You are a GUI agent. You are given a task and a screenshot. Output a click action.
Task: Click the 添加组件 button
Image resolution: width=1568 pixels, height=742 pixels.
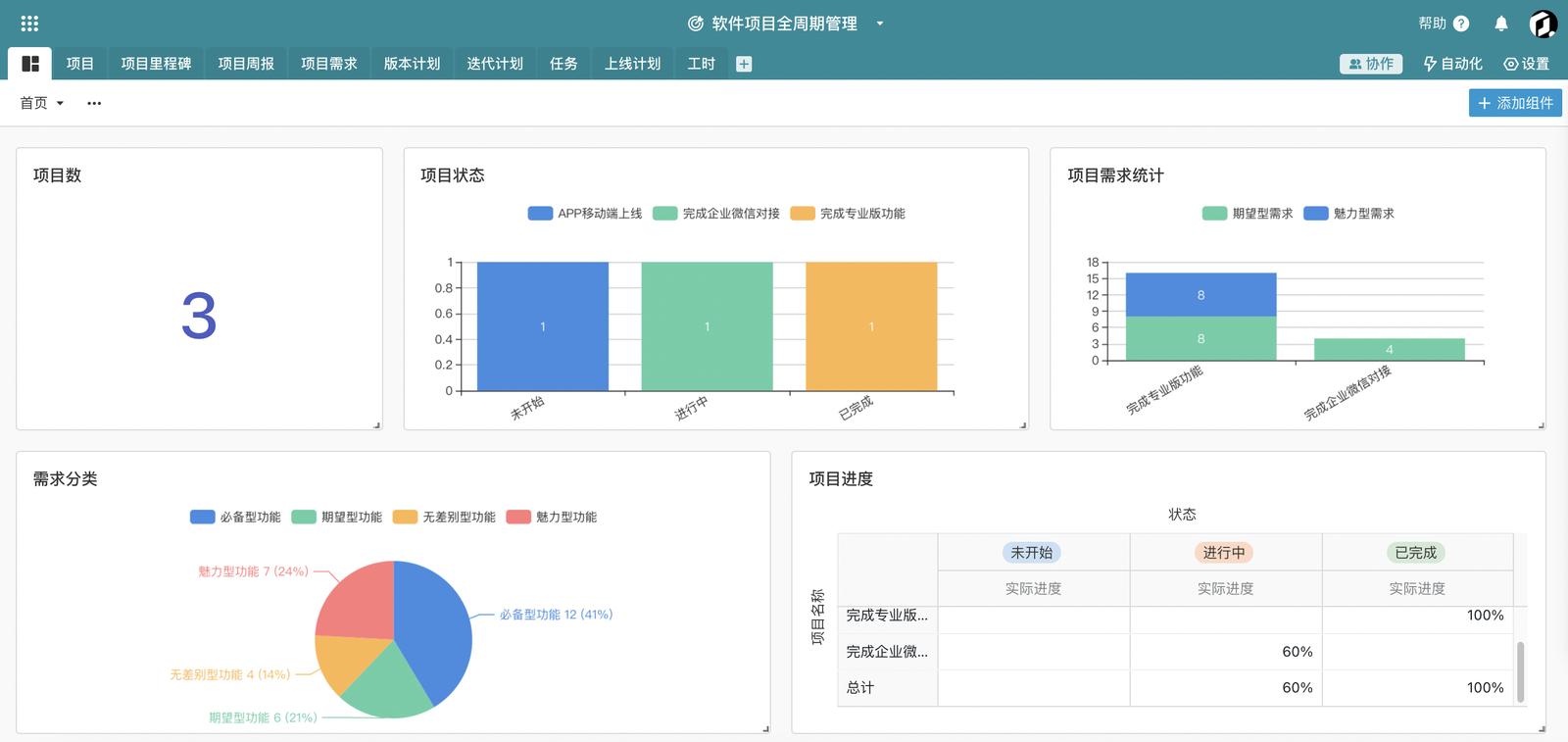[1514, 103]
